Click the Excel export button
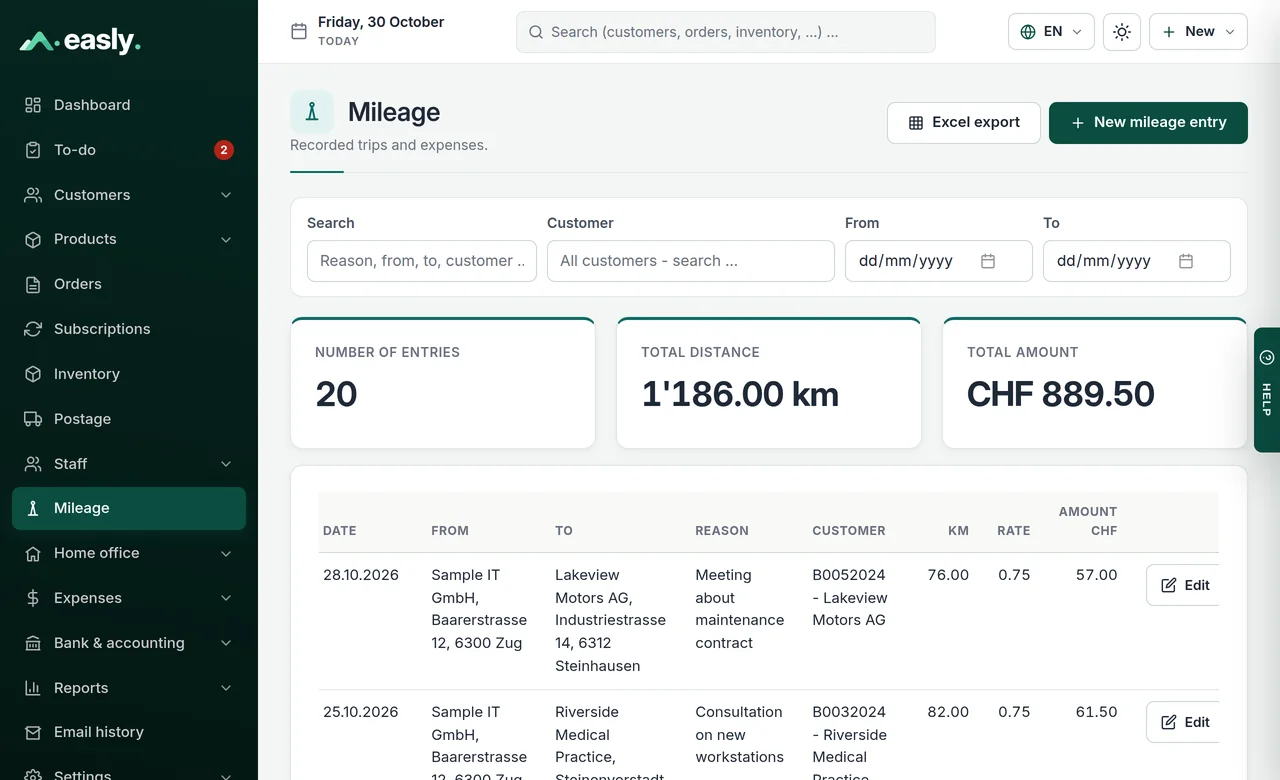The image size is (1280, 780). click(x=964, y=123)
